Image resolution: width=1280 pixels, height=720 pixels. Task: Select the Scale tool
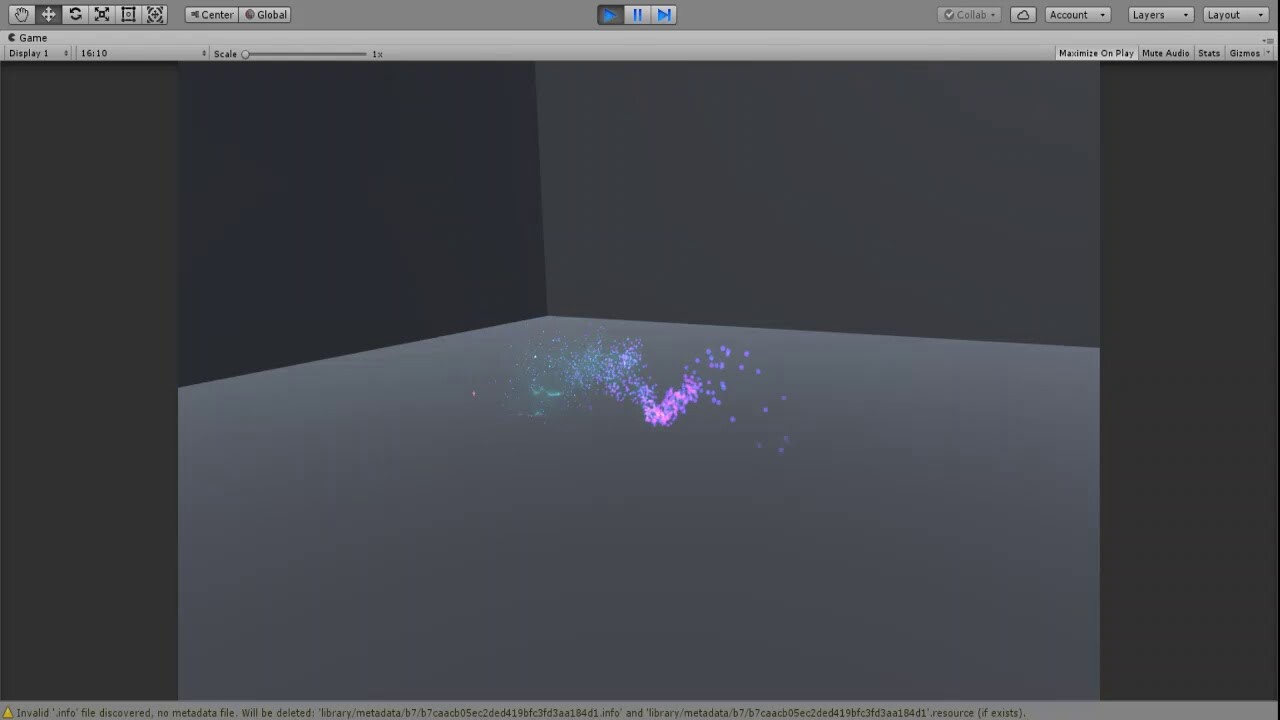(101, 14)
